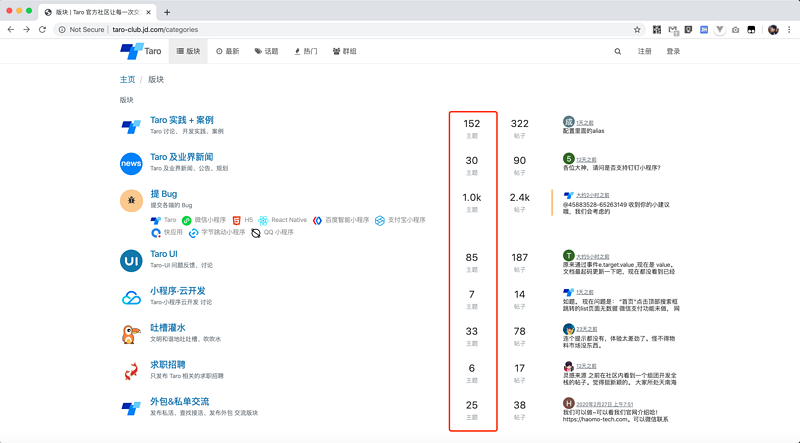800x443 pixels.
Task: Open the QQ 小程序 subcategory
Action: click(x=272, y=232)
